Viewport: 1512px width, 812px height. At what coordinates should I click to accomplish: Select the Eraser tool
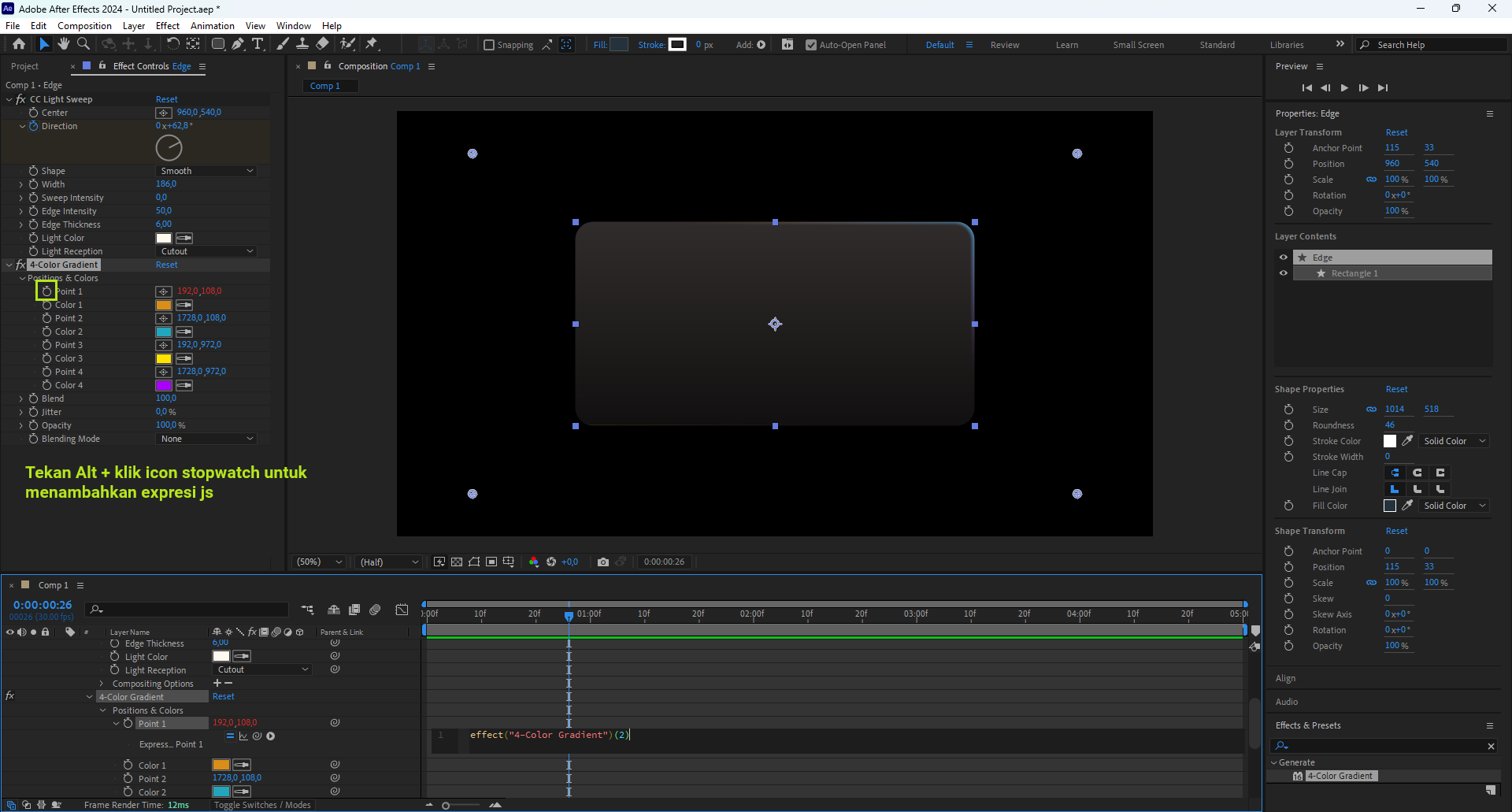coord(323,44)
